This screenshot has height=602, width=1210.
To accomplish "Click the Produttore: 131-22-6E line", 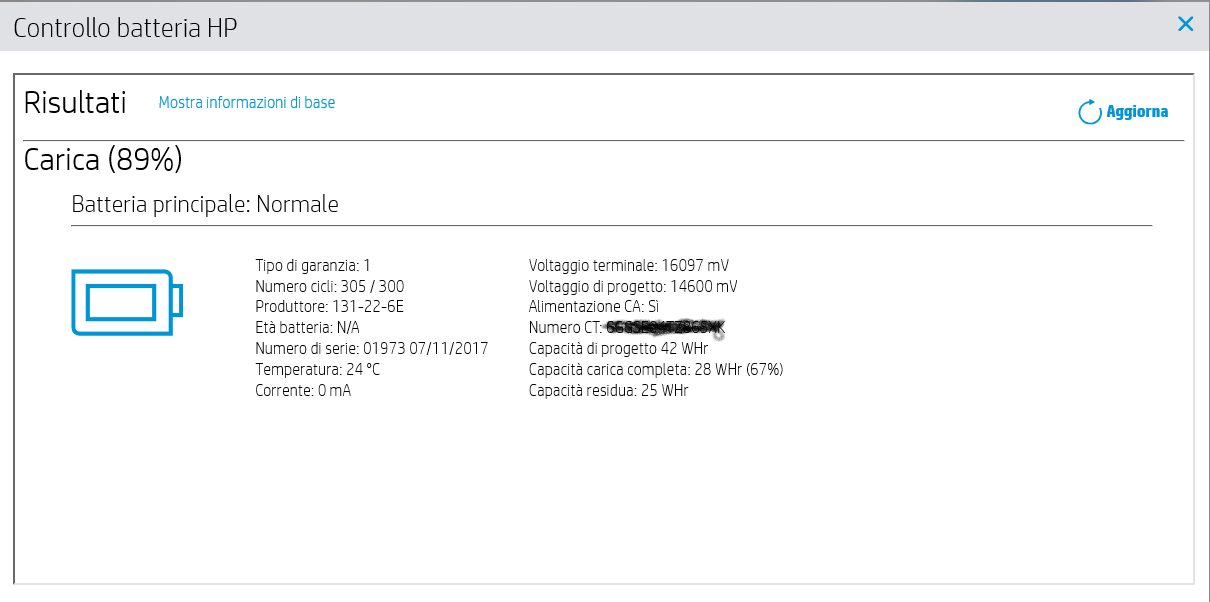I will click(x=330, y=307).
